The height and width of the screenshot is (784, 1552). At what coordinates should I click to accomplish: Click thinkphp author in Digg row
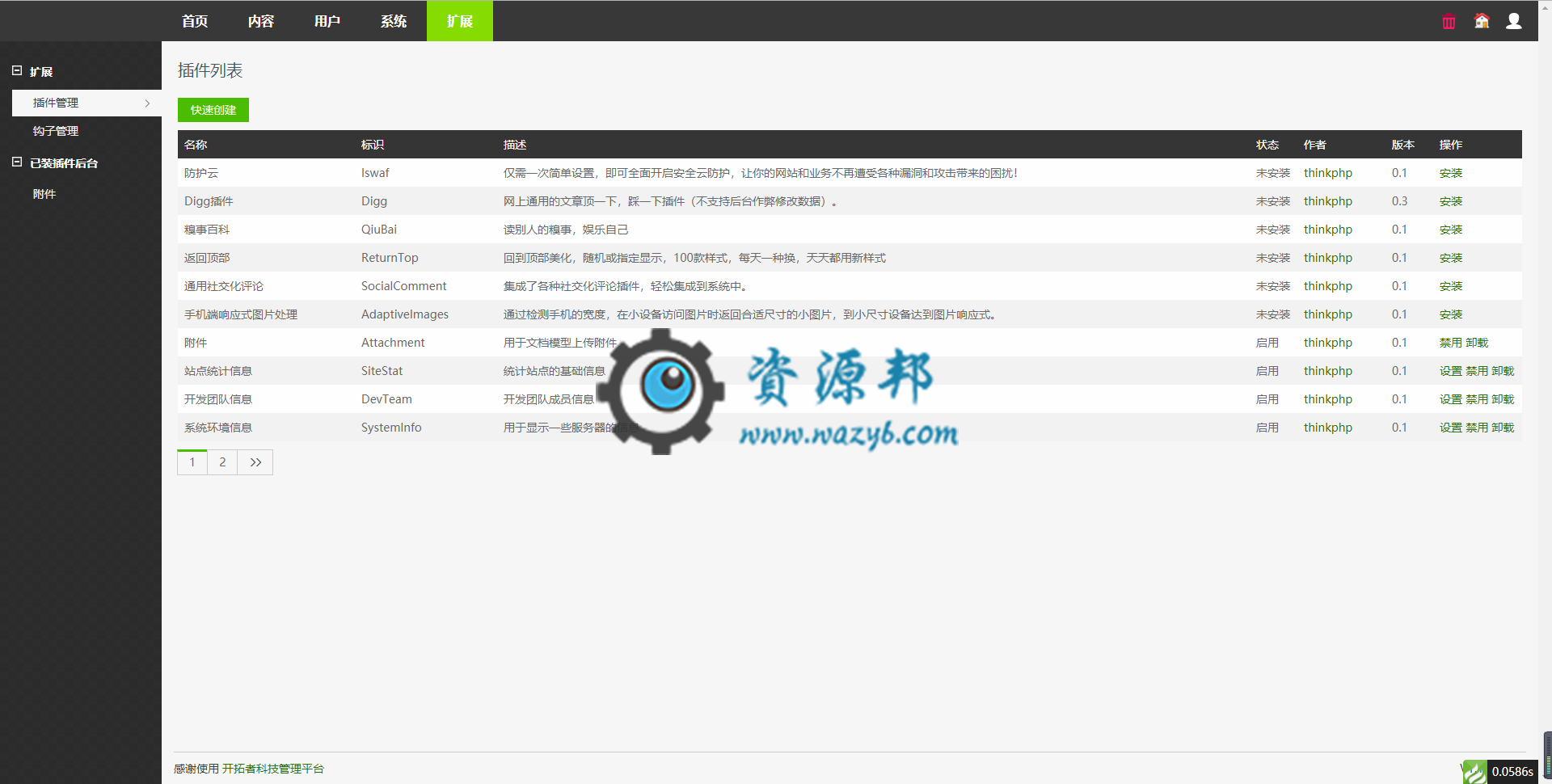(1327, 201)
